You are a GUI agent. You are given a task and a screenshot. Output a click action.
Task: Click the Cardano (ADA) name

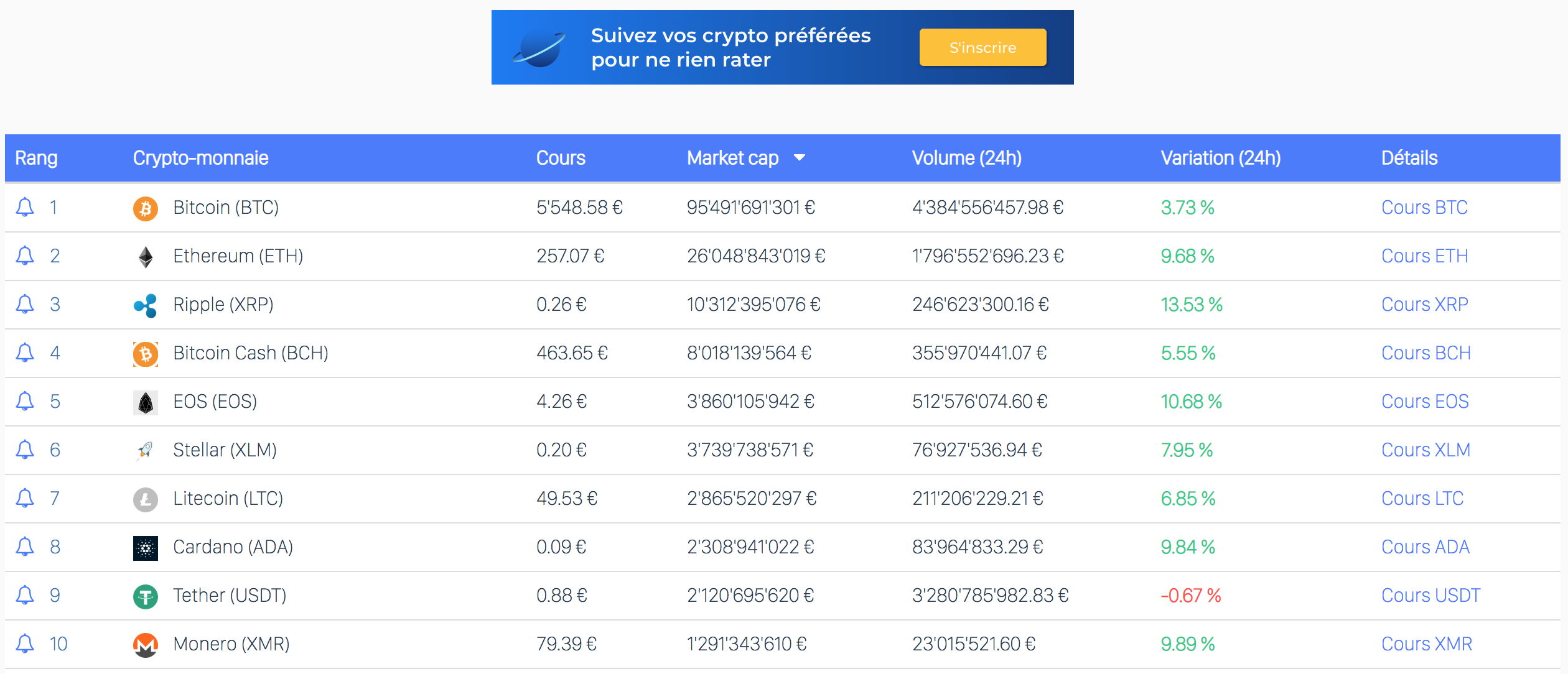[x=233, y=547]
